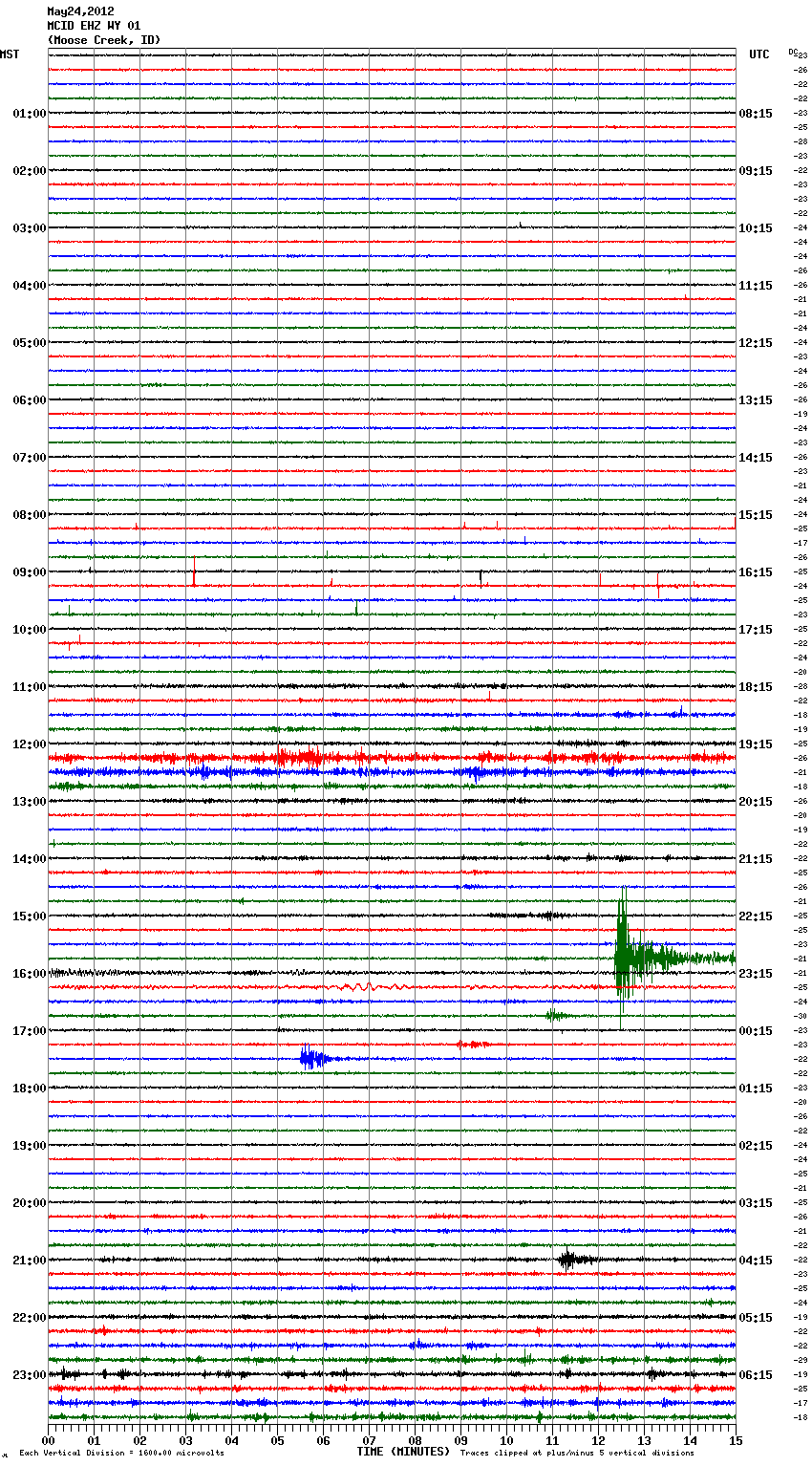
Task: Select the 23:00 MST time label
Action: point(30,1375)
